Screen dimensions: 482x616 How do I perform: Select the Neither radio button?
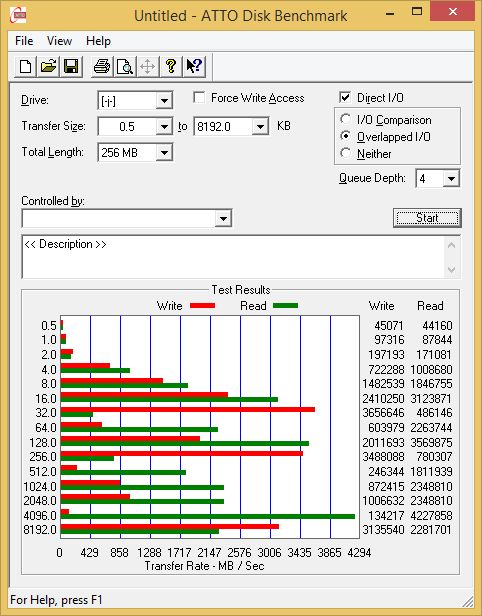point(345,153)
